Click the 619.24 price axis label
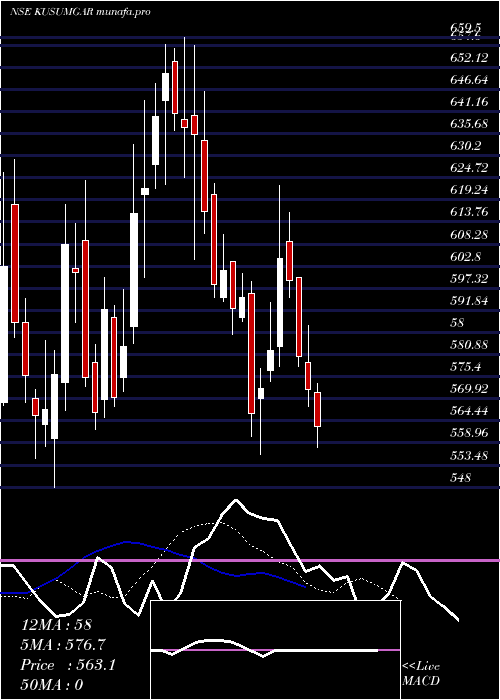This screenshot has height=700, width=500. pos(470,191)
